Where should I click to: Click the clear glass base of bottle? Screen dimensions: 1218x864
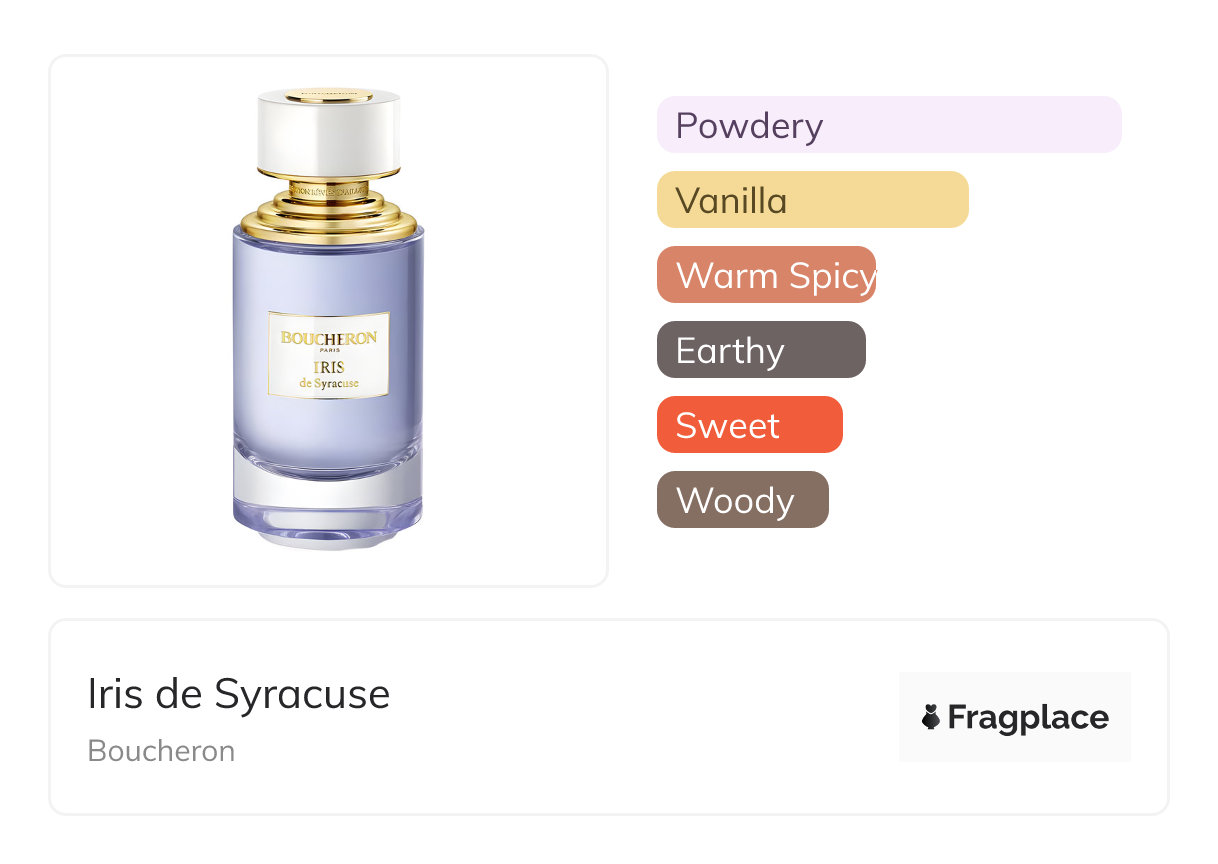[328, 500]
